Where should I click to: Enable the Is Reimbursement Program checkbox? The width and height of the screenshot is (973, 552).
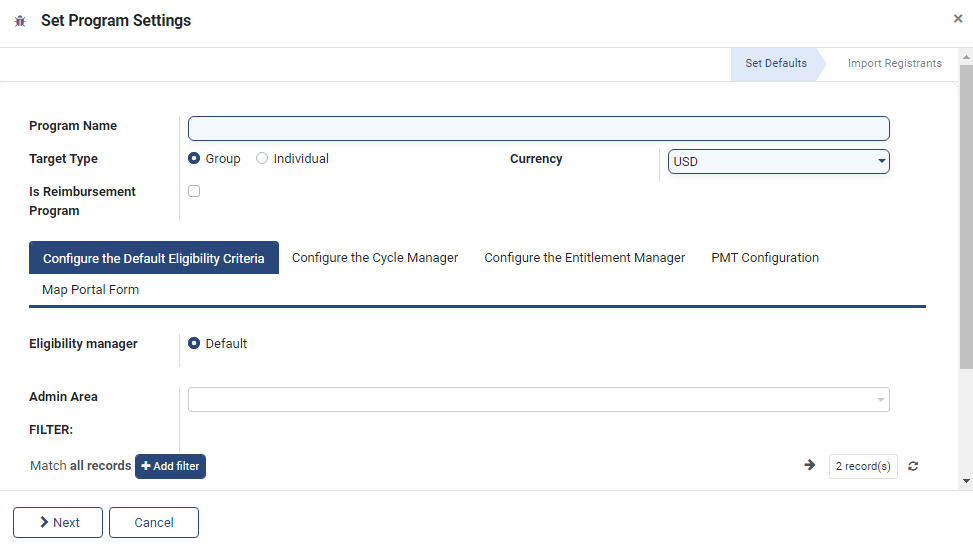[194, 191]
